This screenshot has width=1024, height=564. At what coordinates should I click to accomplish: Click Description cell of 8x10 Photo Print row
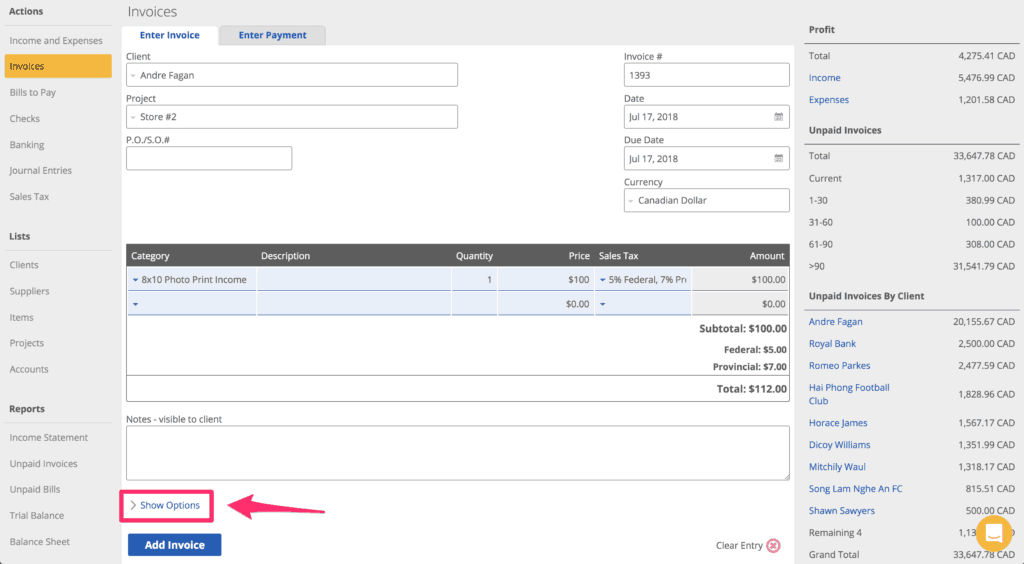point(354,279)
